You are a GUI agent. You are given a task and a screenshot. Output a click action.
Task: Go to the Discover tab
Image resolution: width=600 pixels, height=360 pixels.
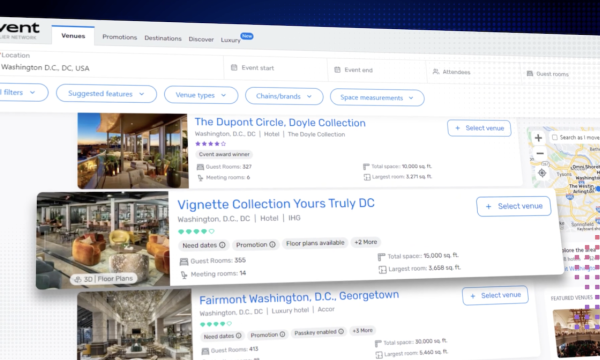click(x=201, y=39)
